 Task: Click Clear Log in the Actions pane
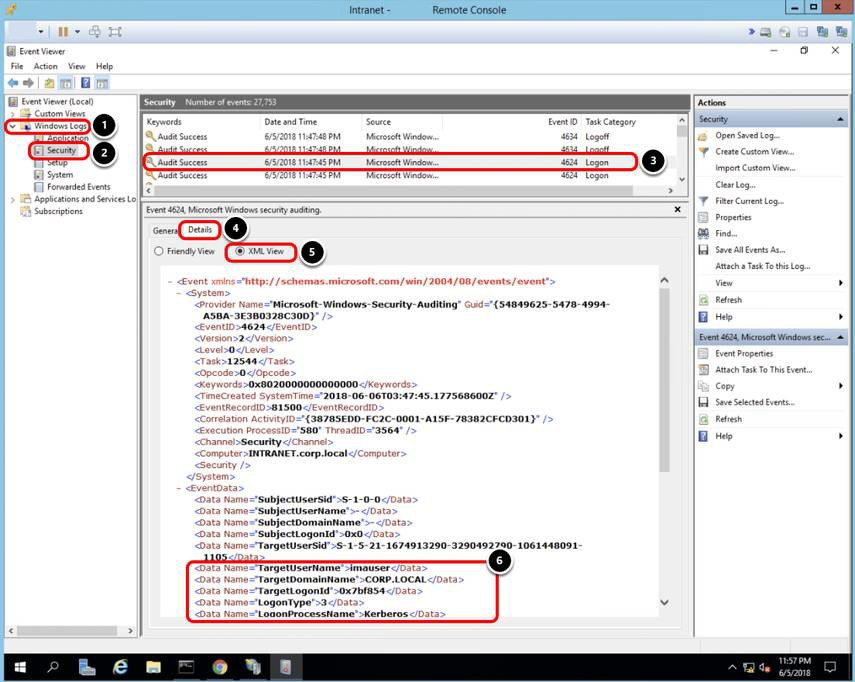pos(724,185)
